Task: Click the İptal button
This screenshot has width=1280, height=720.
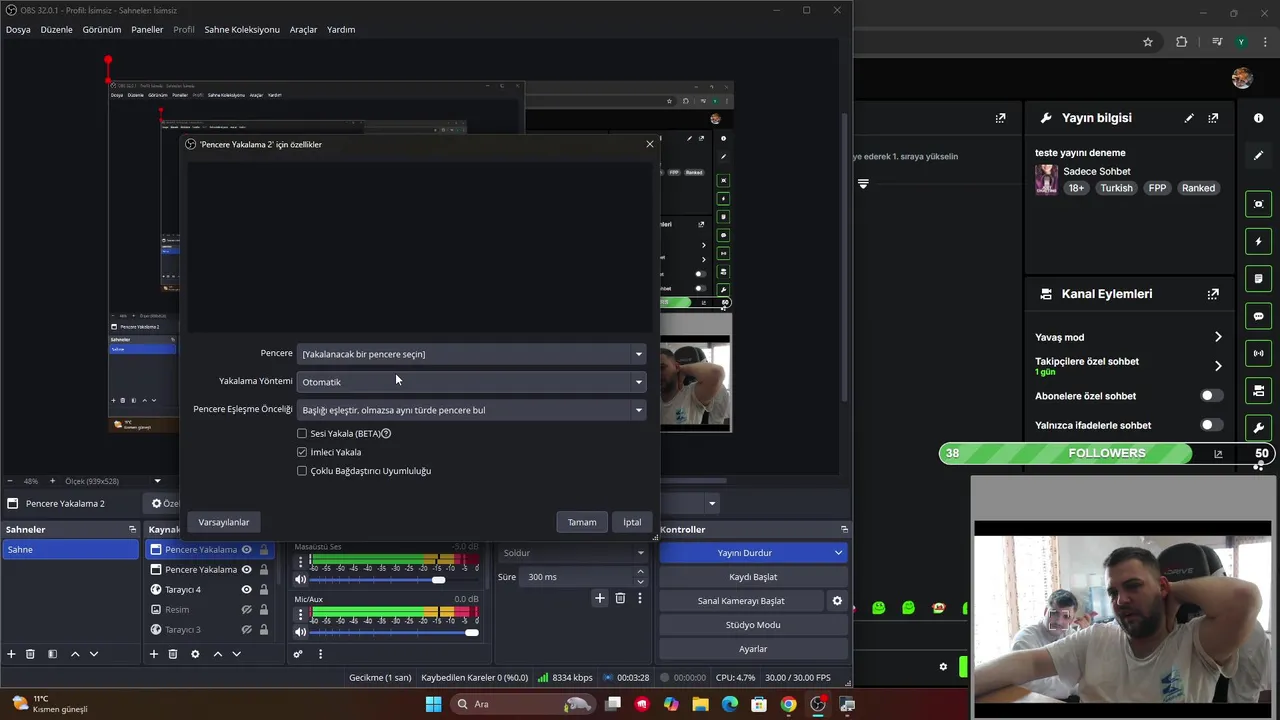Action: point(632,522)
